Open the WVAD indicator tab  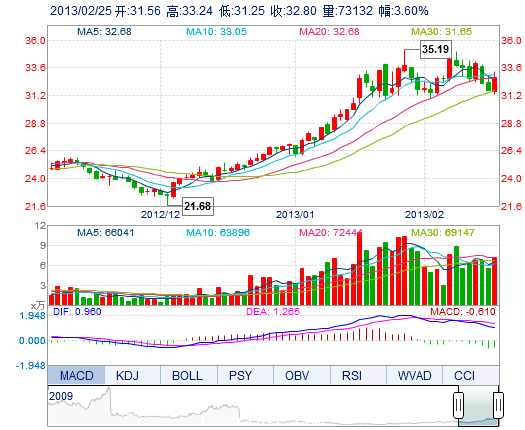pyautogui.click(x=415, y=375)
